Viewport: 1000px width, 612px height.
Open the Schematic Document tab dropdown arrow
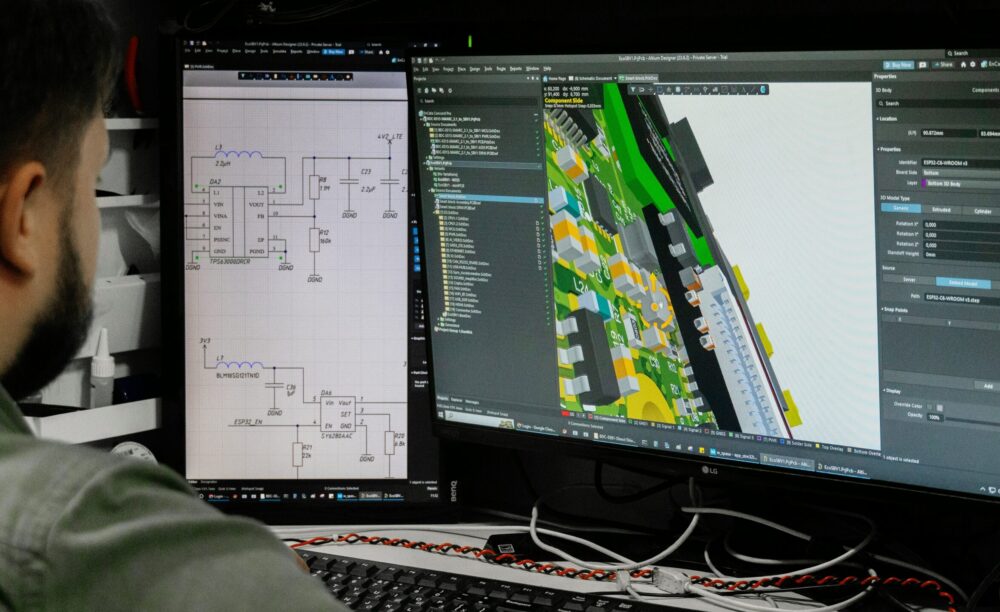[x=615, y=78]
